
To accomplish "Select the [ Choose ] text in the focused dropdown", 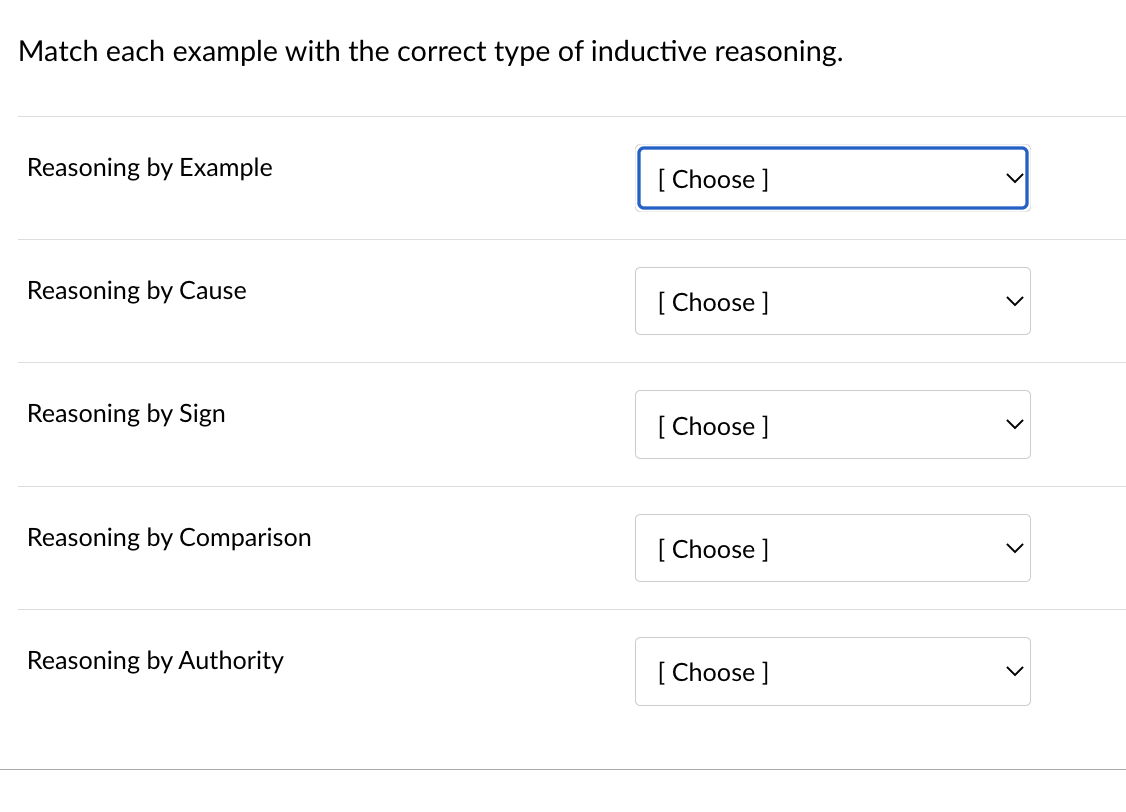I will pos(713,179).
